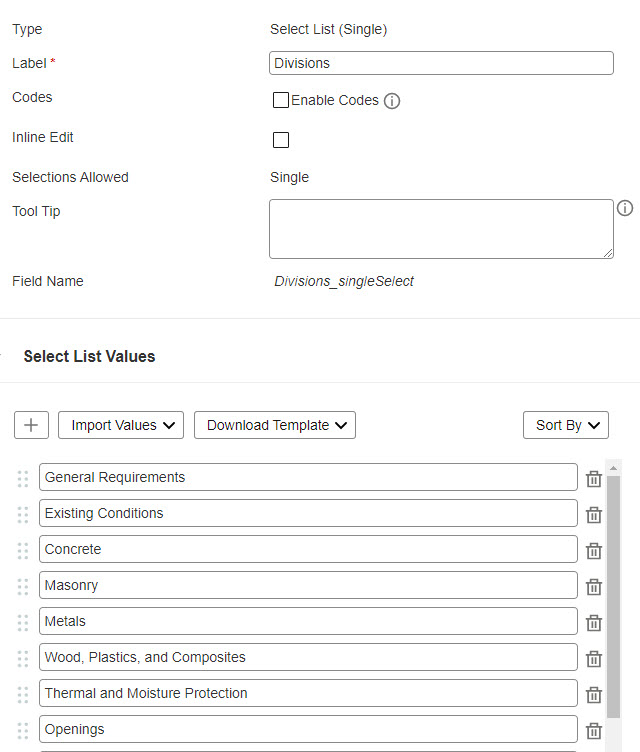Viewport: 640px width, 752px height.
Task: Click into the Divisions label field
Action: (441, 63)
